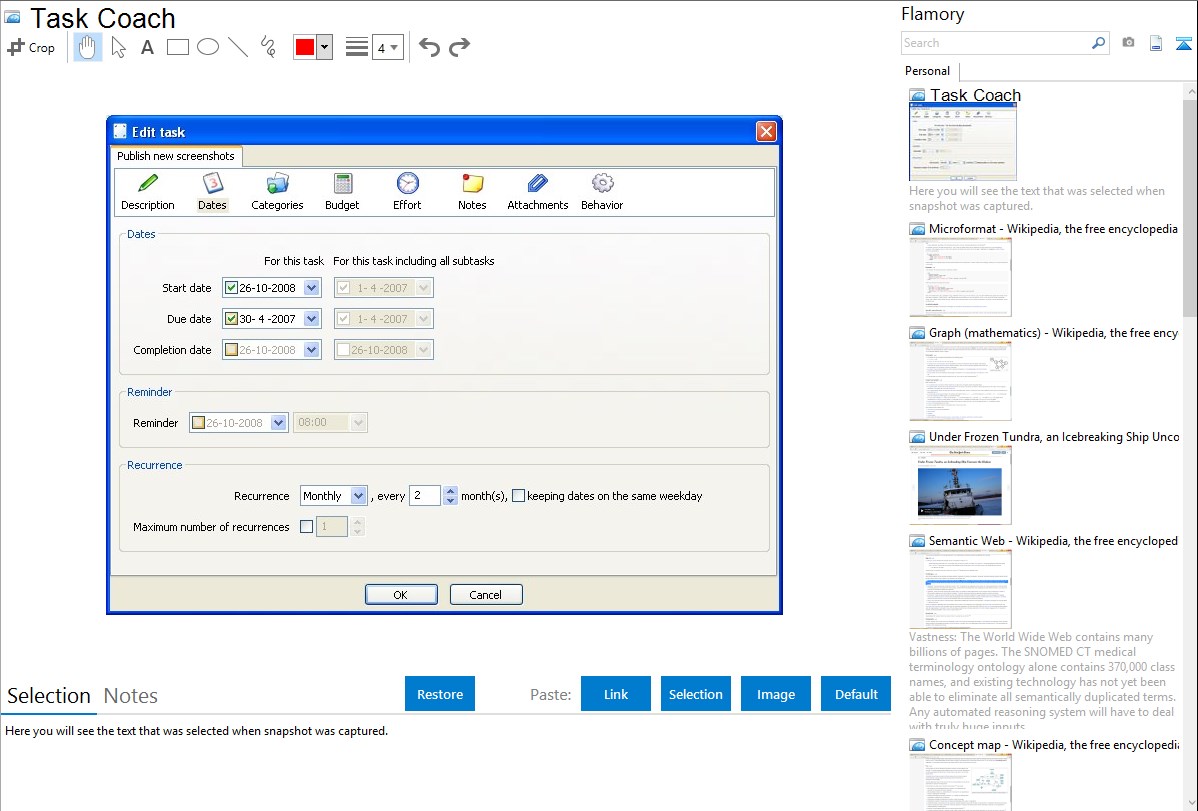Open the Notes sticky-note tab in Edit task

point(472,192)
